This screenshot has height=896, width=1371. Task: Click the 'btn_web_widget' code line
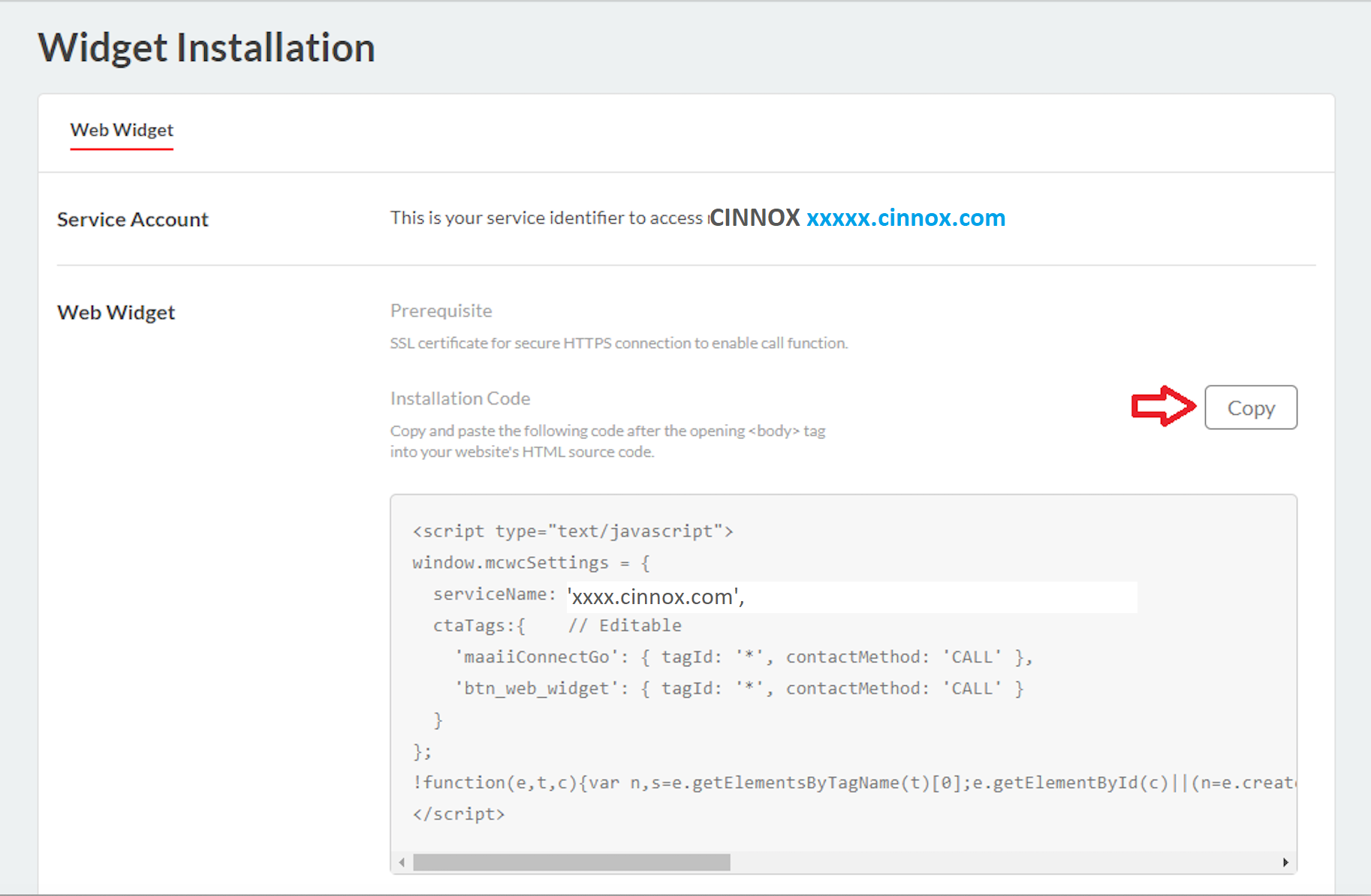pyautogui.click(x=739, y=689)
